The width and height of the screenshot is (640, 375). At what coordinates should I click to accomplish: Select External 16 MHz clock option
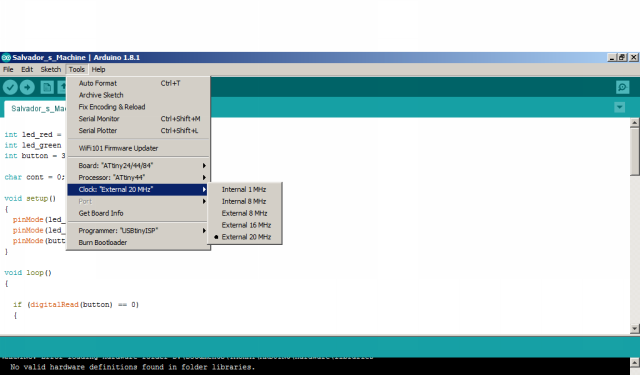click(x=245, y=225)
